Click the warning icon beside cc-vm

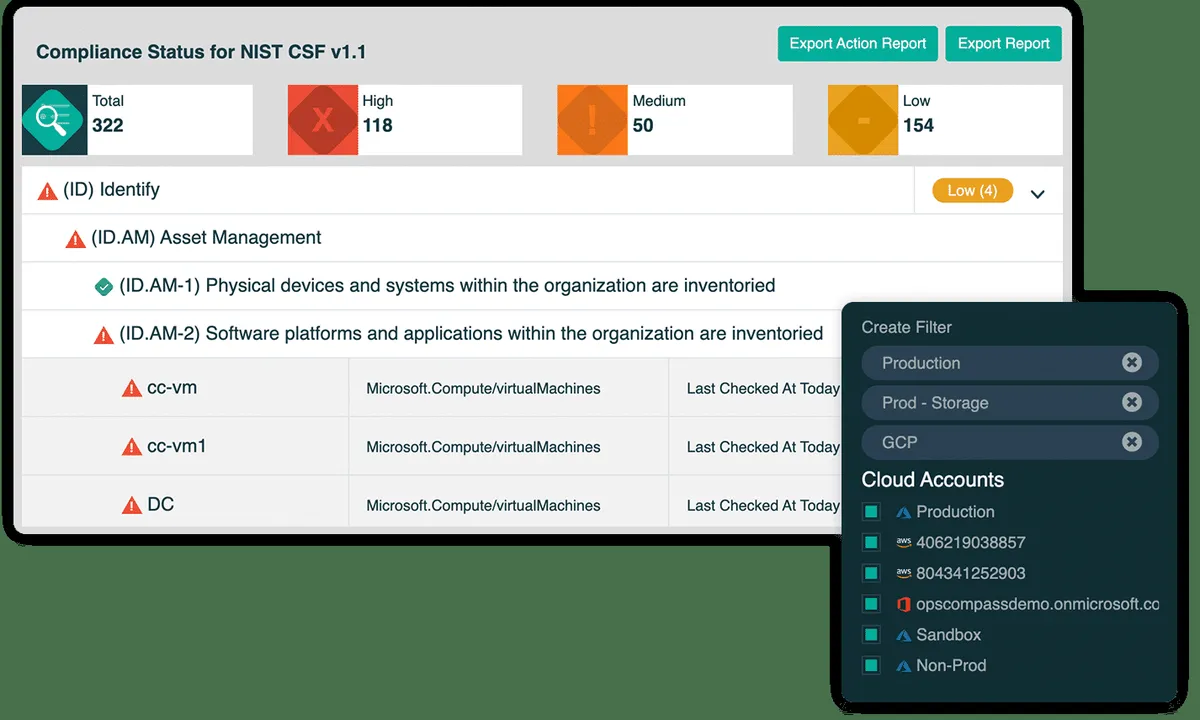coord(131,388)
